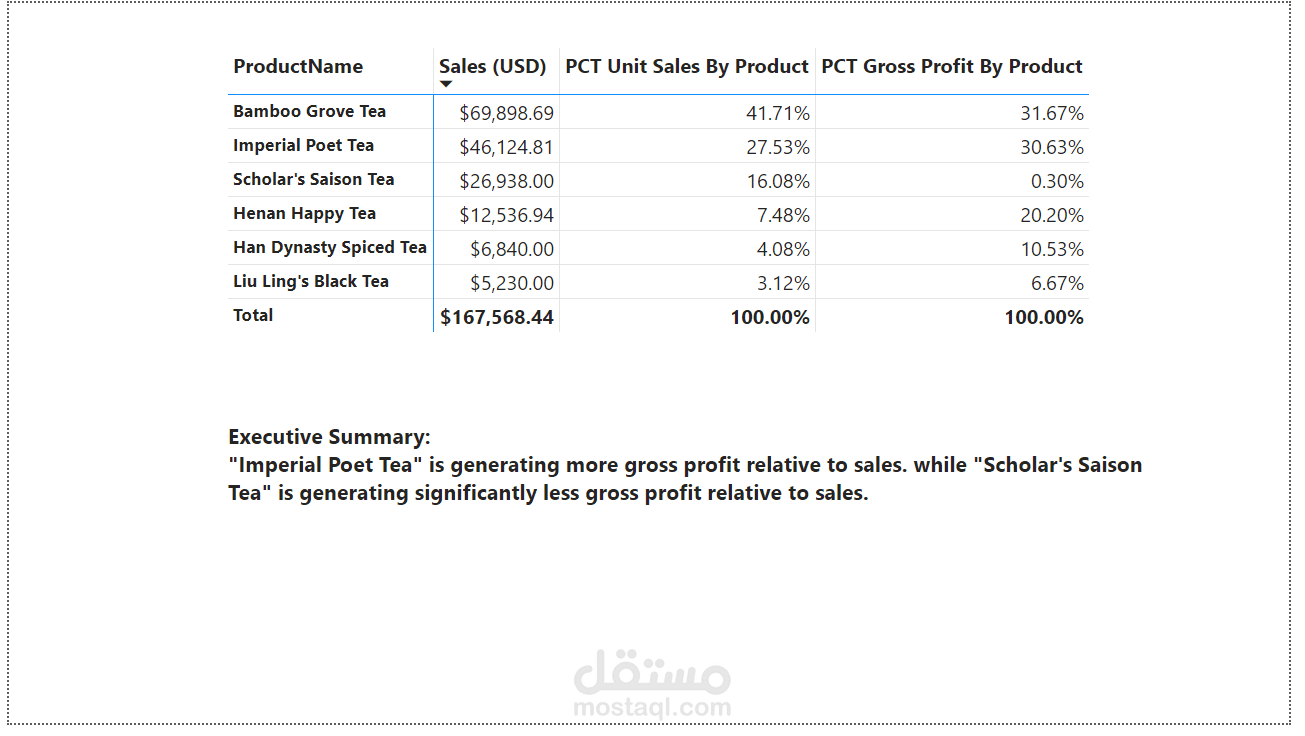The image size is (1305, 736).
Task: Click the 31.67% gross profit cell
Action: pos(1052,114)
